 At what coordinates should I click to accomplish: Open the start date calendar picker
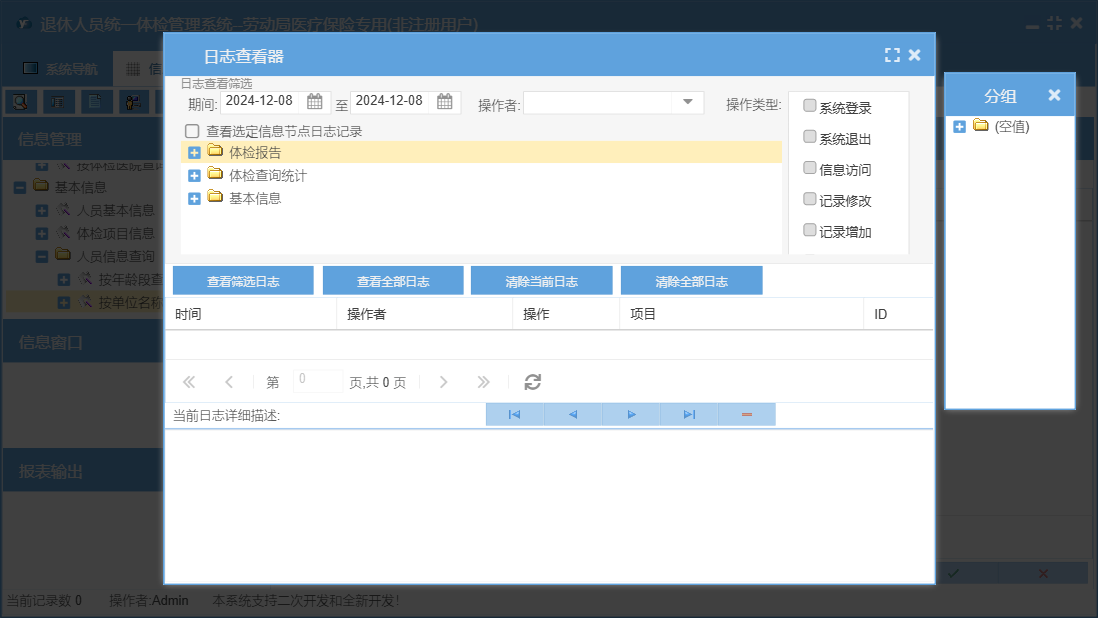pos(314,101)
